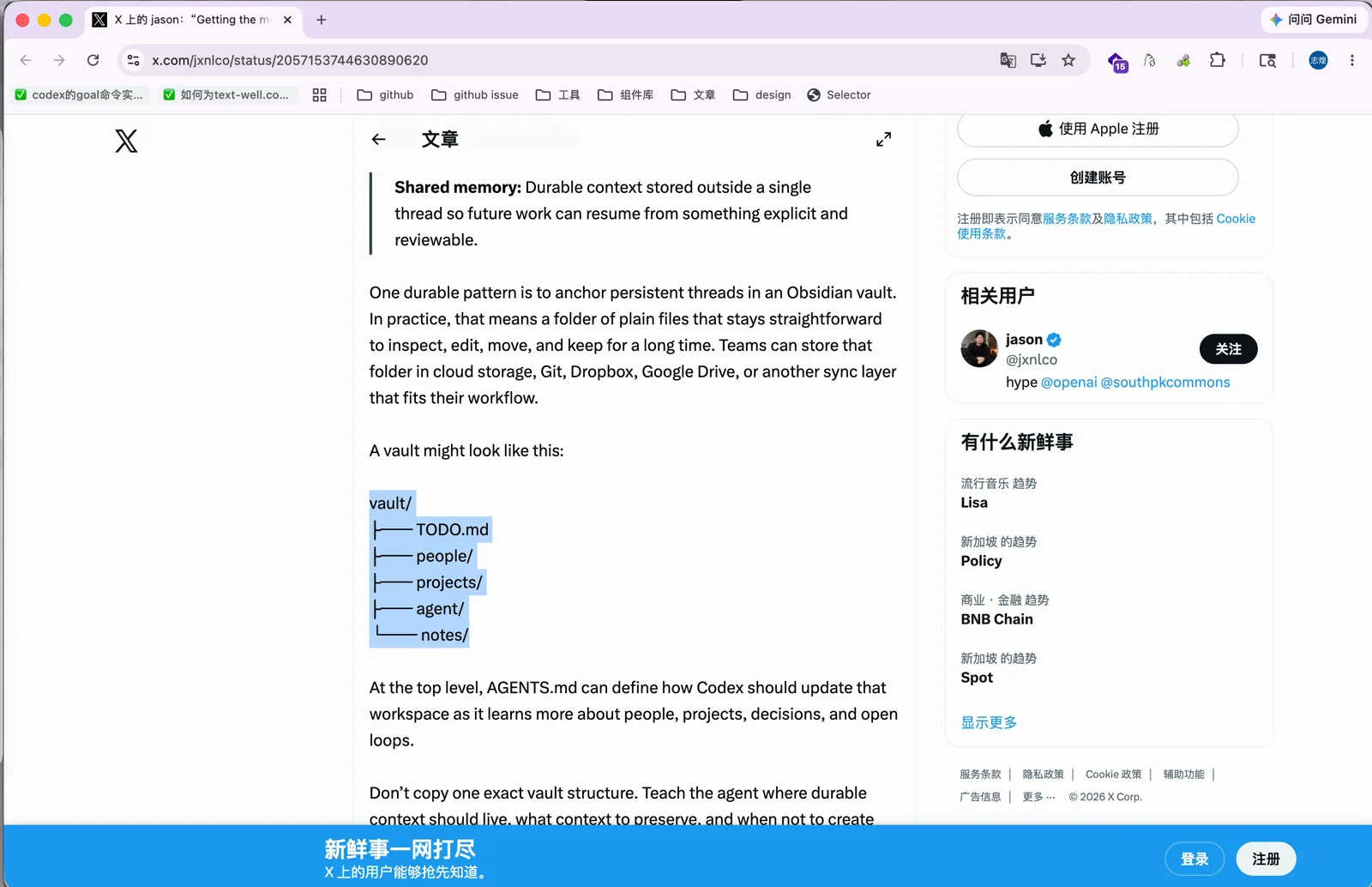Click 显示更多 under trends
This screenshot has height=887, width=1372.
coord(989,722)
